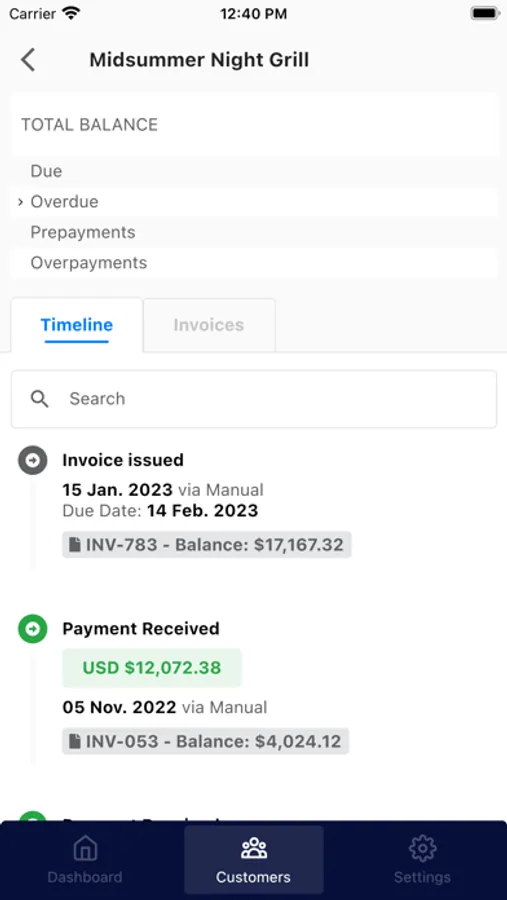Click the Payment Received heading
The width and height of the screenshot is (507, 900).
(x=141, y=629)
